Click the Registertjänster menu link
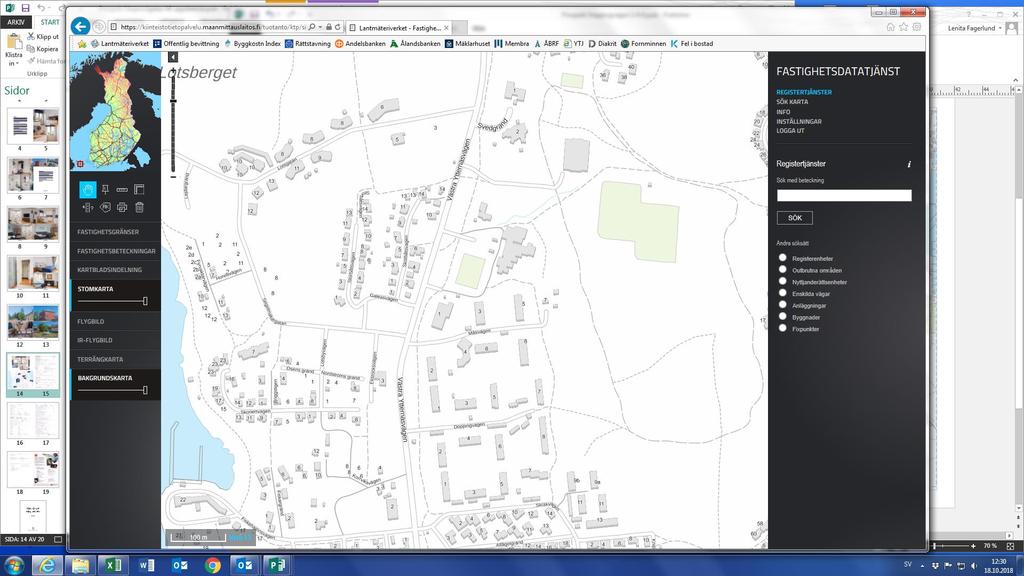The height and width of the screenshot is (576, 1024). (804, 92)
